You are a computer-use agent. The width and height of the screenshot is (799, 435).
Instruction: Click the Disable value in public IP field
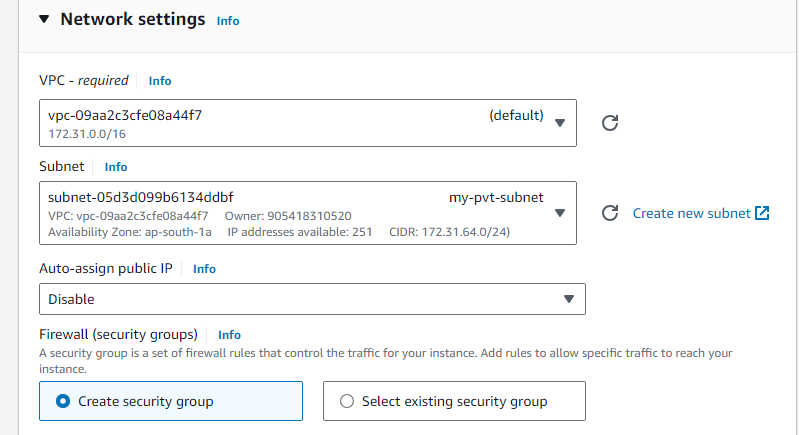[x=72, y=299]
